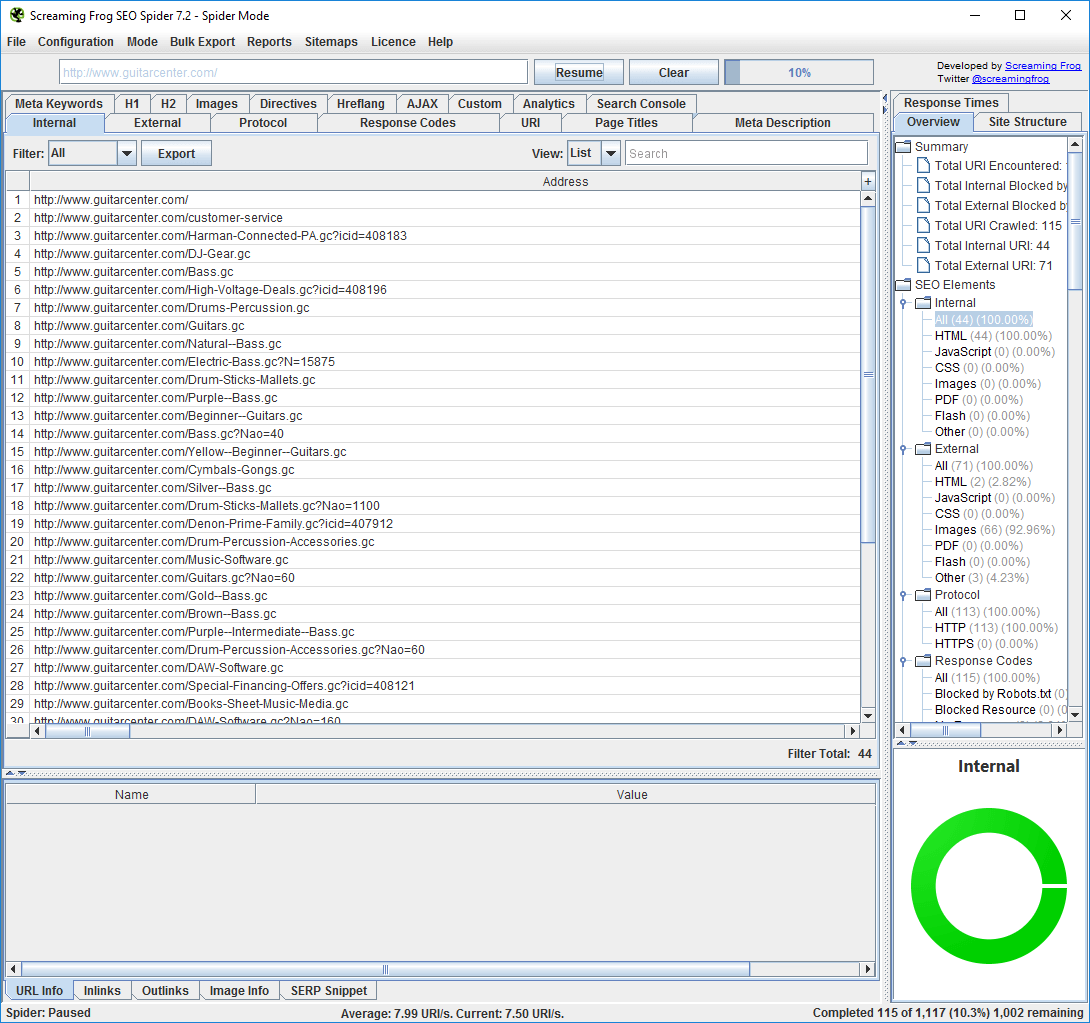Click the Summary folder icon
Screen dimensions: 1090x1023
click(903, 147)
